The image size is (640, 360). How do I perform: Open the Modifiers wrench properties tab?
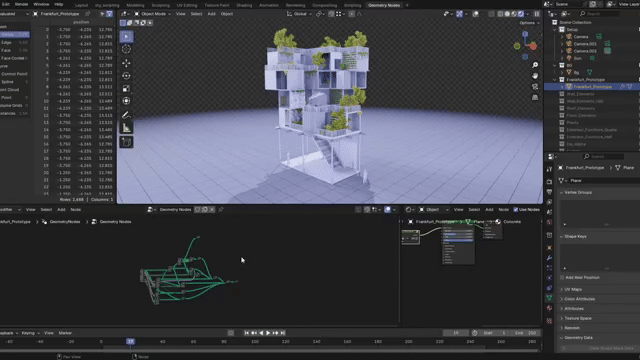[x=549, y=258]
